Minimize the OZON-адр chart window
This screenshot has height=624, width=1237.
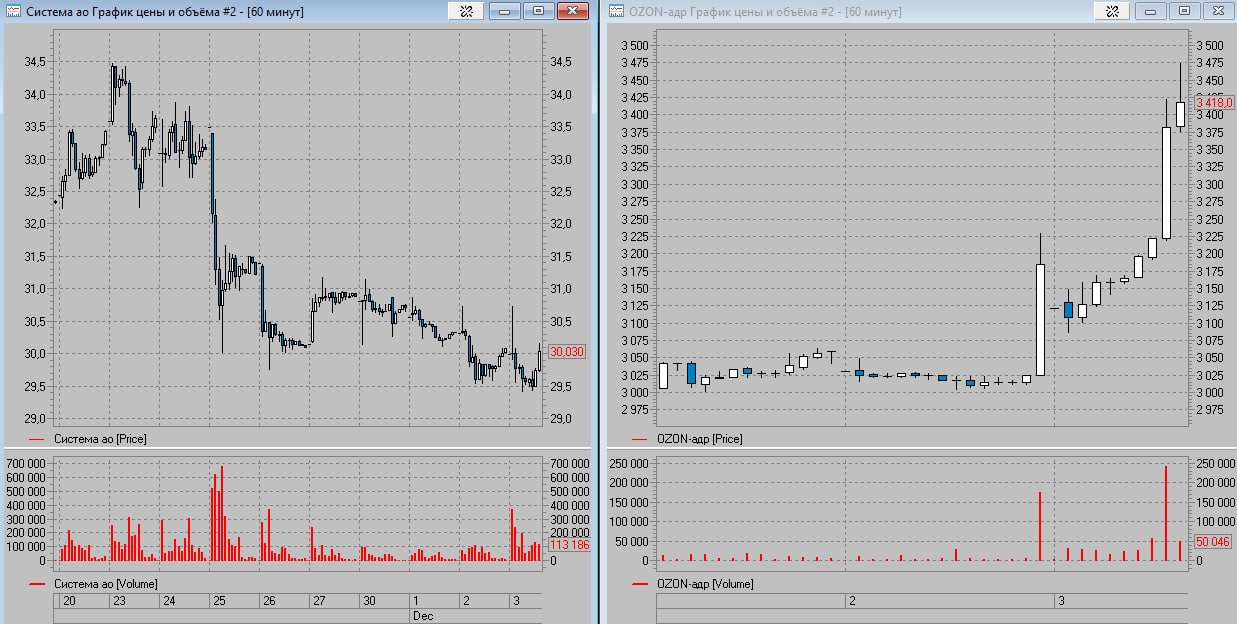[x=1151, y=11]
